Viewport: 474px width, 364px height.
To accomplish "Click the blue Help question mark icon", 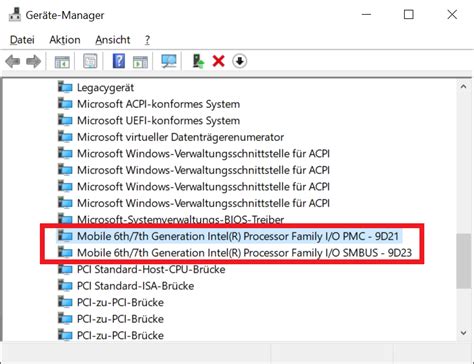I will 119,61.
